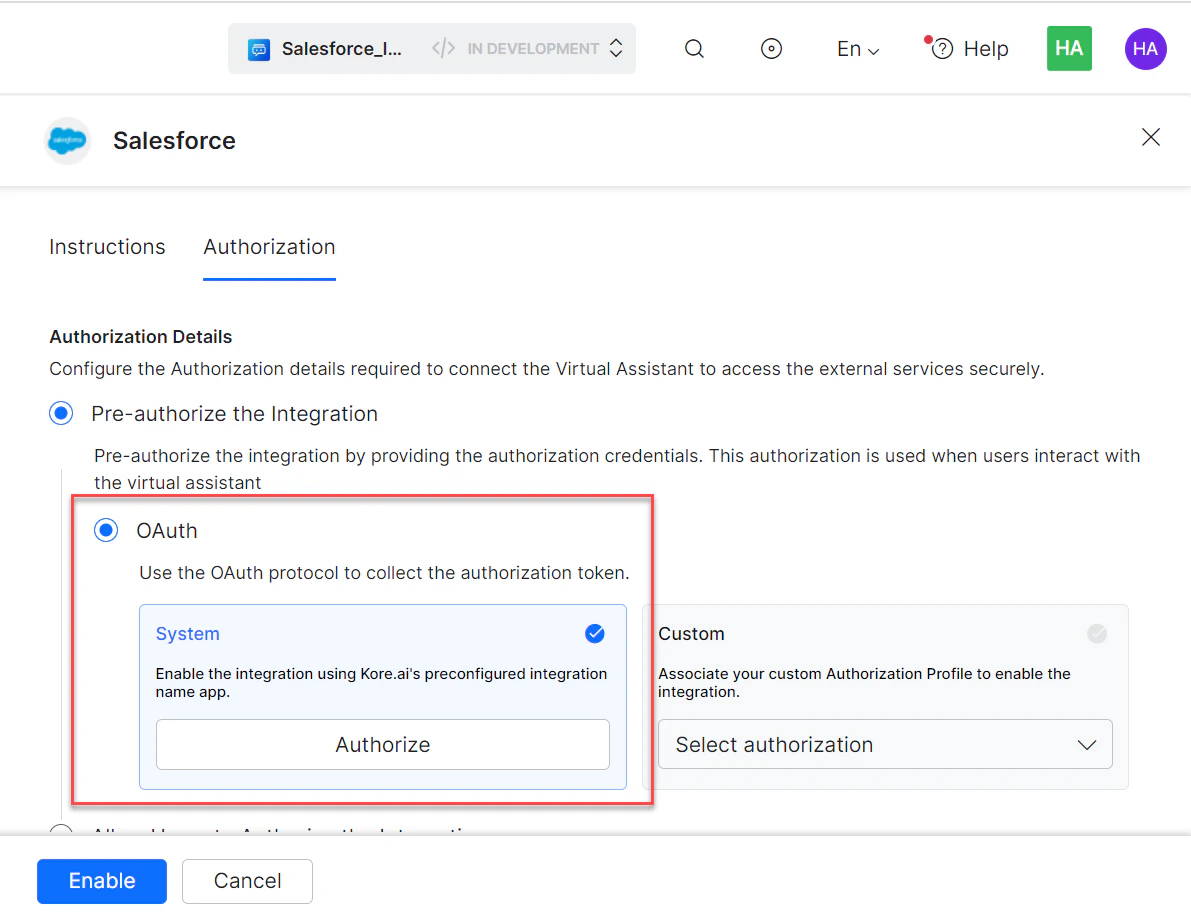
Task: Open the search icon in the top bar
Action: click(x=694, y=48)
